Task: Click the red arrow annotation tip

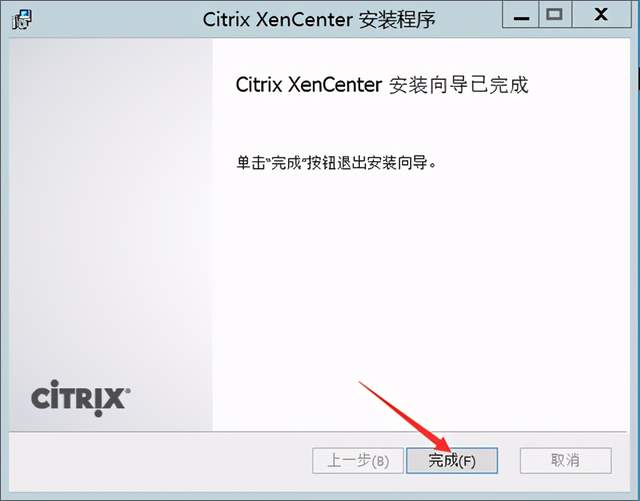Action: (449, 449)
